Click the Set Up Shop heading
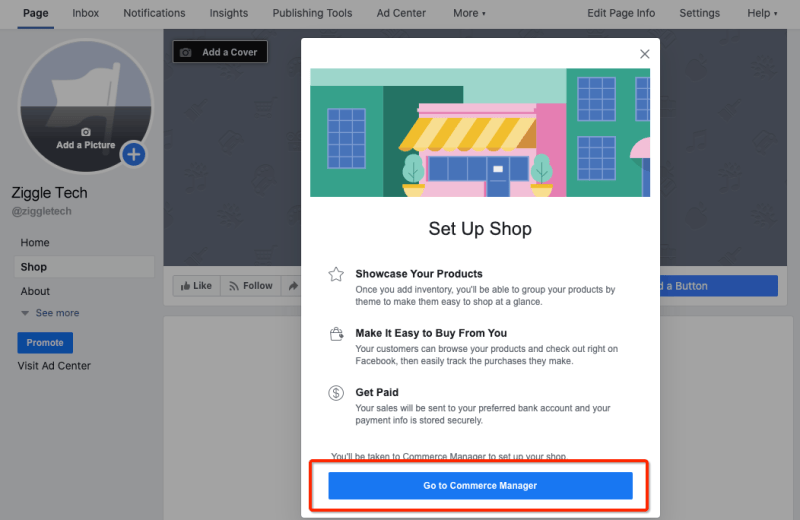 click(480, 229)
